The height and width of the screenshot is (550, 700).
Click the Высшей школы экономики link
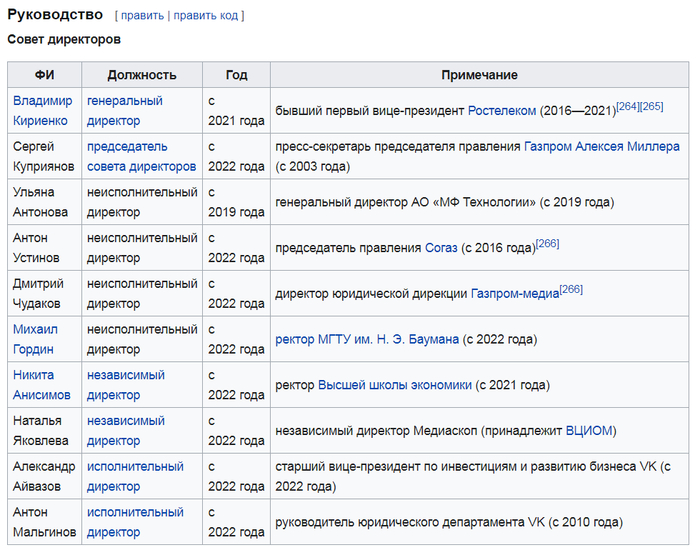(x=394, y=385)
